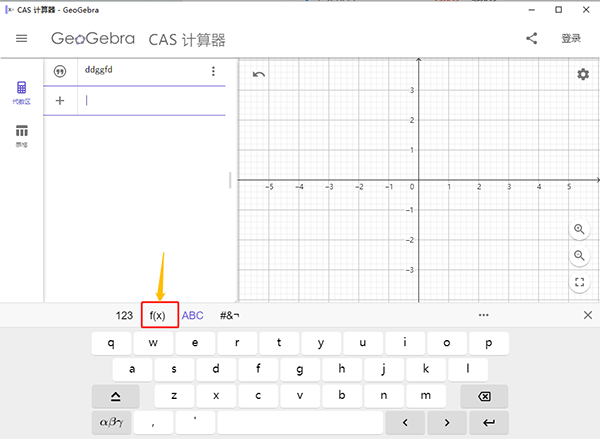Tap the p key on keyboard
Image resolution: width=600 pixels, height=439 pixels.
(489, 343)
